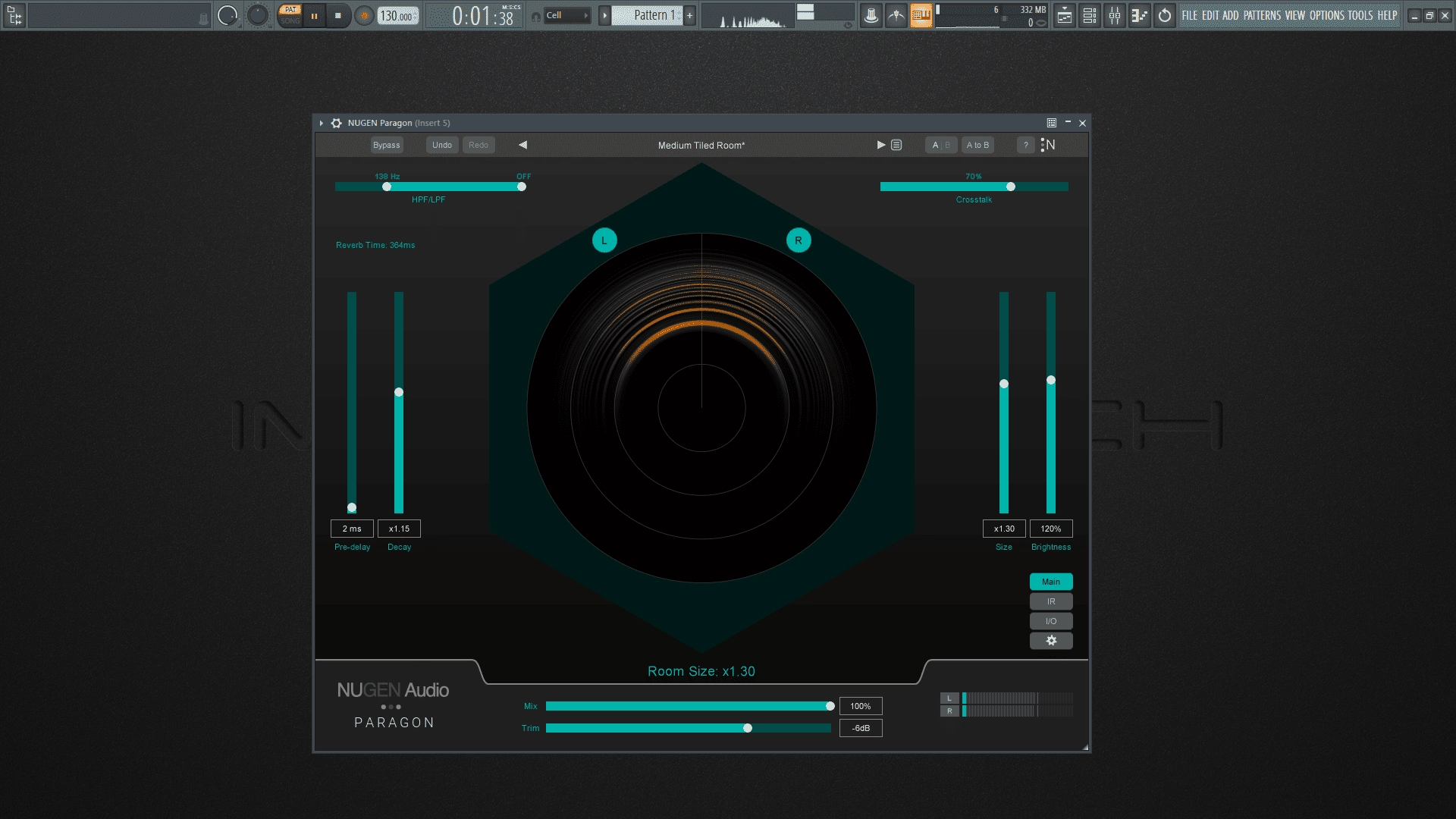Screen dimensions: 1456x819
Task: Open the Pattern 1 selector
Action: pos(648,15)
